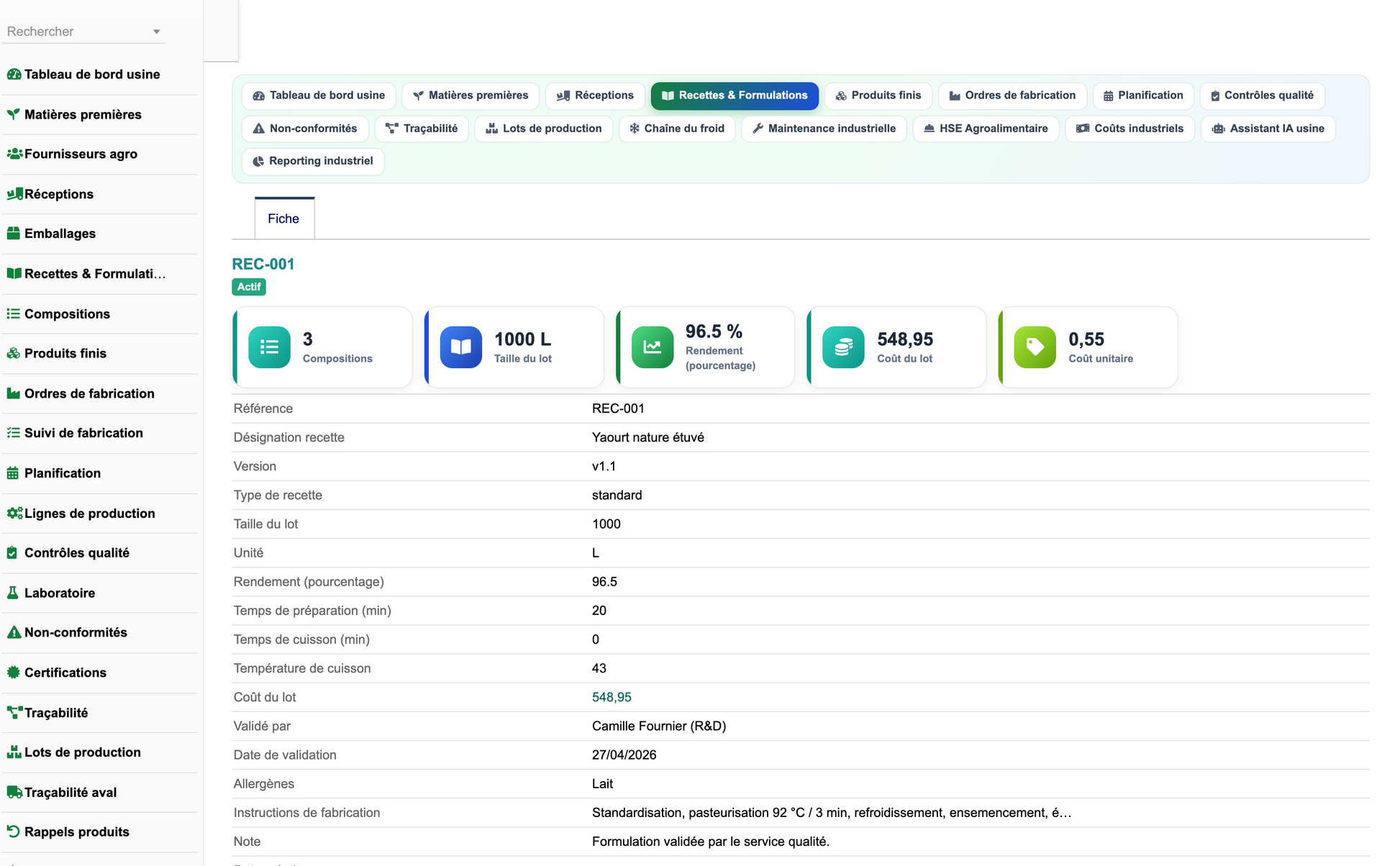Screen dimensions: 1400x866
Task: Switch to Réceptions top tab
Action: pos(595,96)
